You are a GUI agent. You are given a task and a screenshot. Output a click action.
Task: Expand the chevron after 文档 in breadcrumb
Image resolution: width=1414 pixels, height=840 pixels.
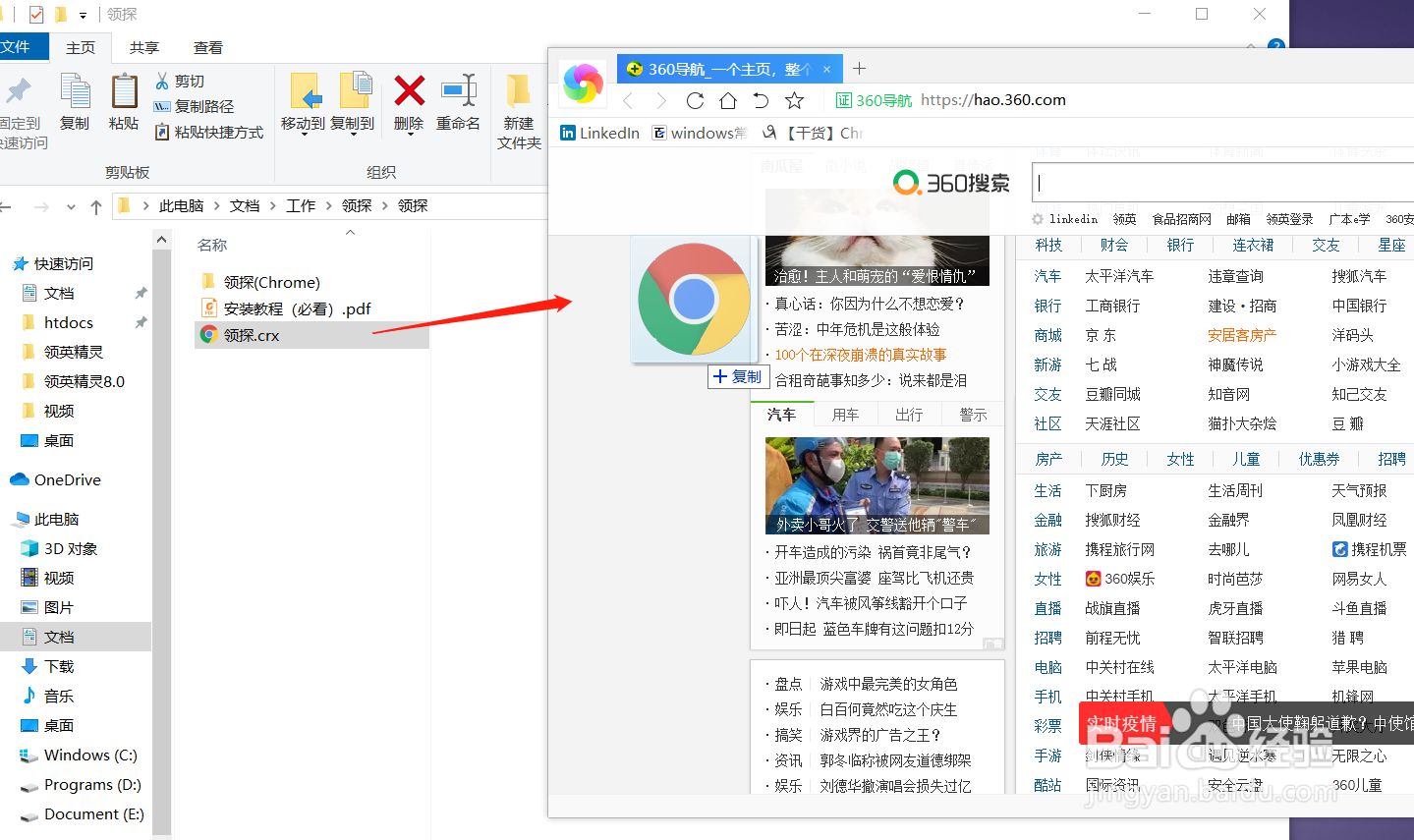[x=272, y=206]
